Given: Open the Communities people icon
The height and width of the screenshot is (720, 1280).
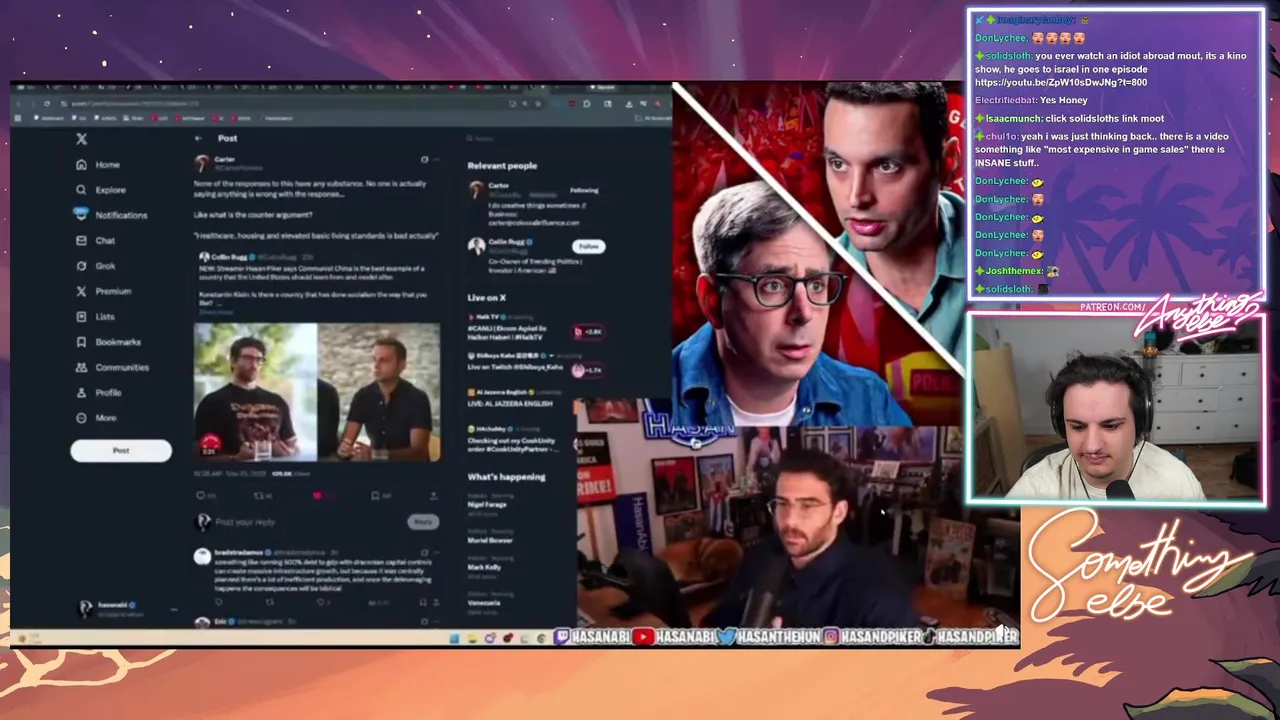Looking at the screenshot, I should 82,367.
